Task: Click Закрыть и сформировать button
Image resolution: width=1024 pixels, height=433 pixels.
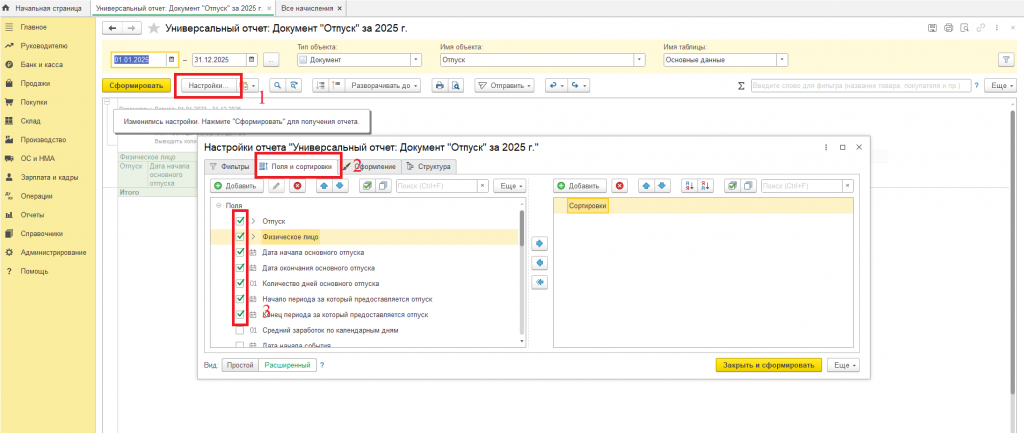Action: click(x=768, y=365)
